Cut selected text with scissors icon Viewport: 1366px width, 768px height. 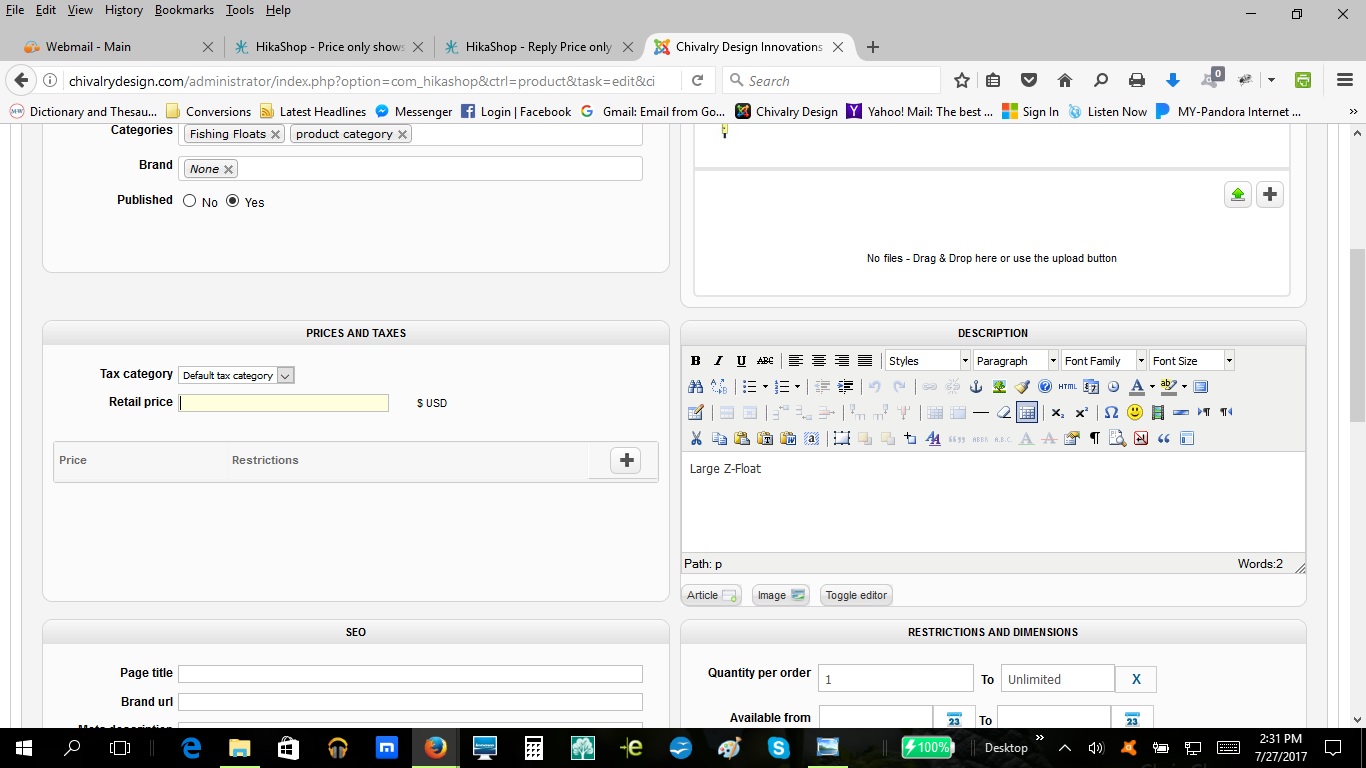(696, 438)
